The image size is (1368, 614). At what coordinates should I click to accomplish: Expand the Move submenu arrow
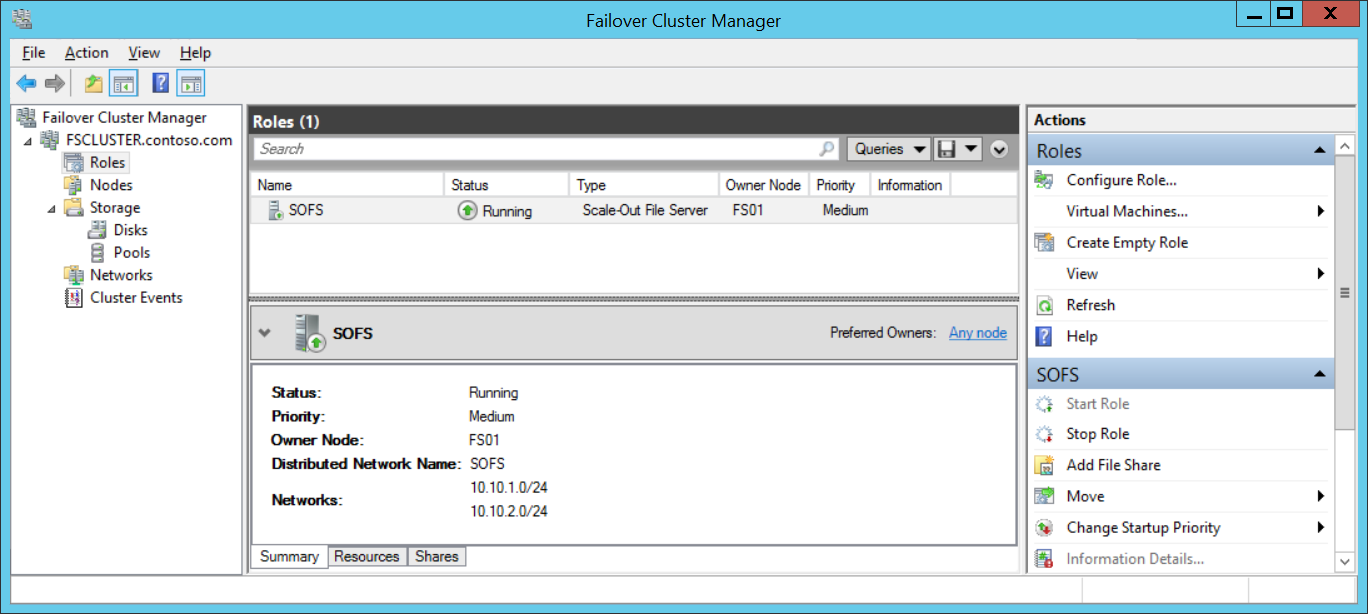1321,496
